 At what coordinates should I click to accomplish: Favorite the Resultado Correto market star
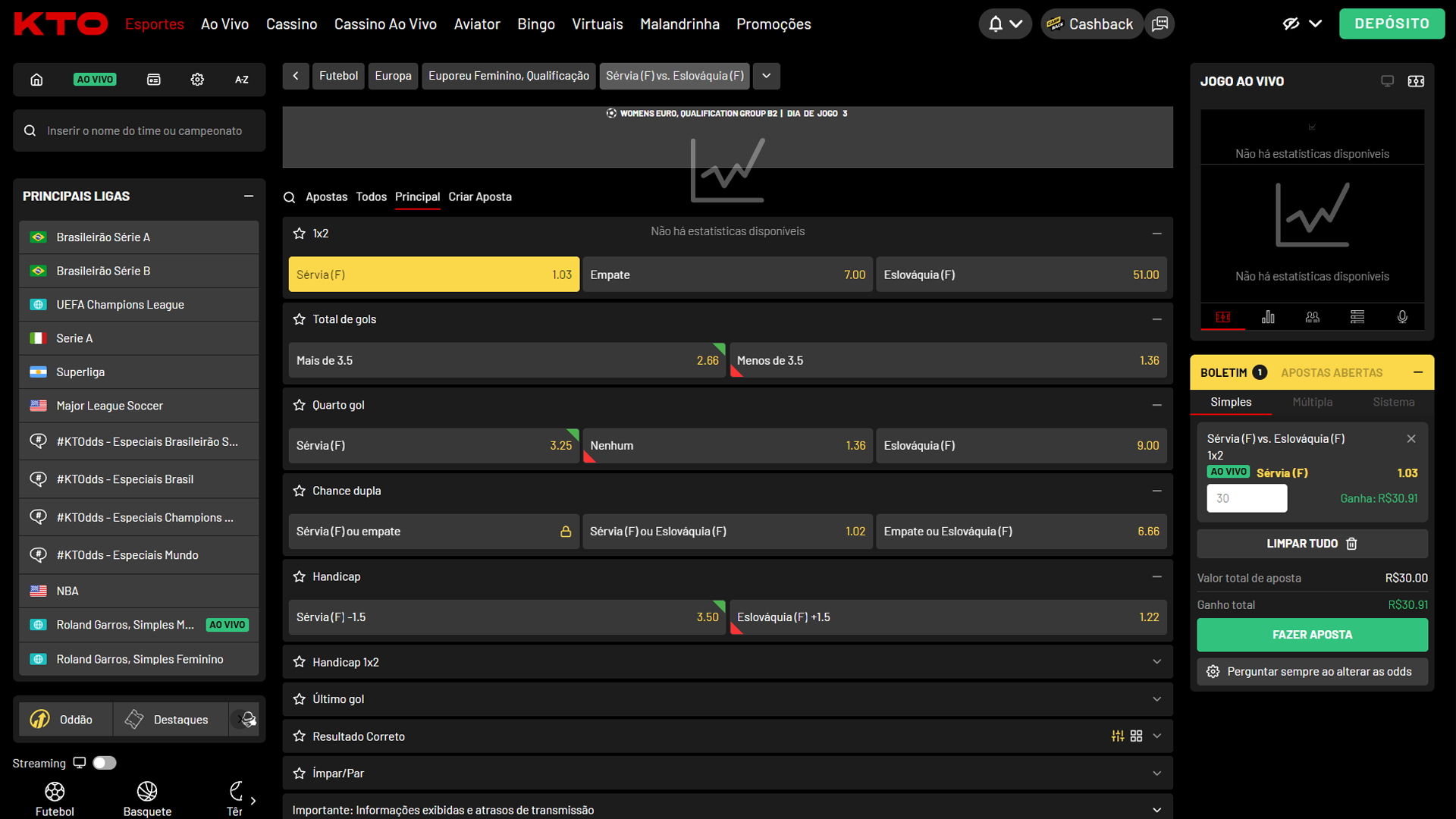[x=299, y=736]
